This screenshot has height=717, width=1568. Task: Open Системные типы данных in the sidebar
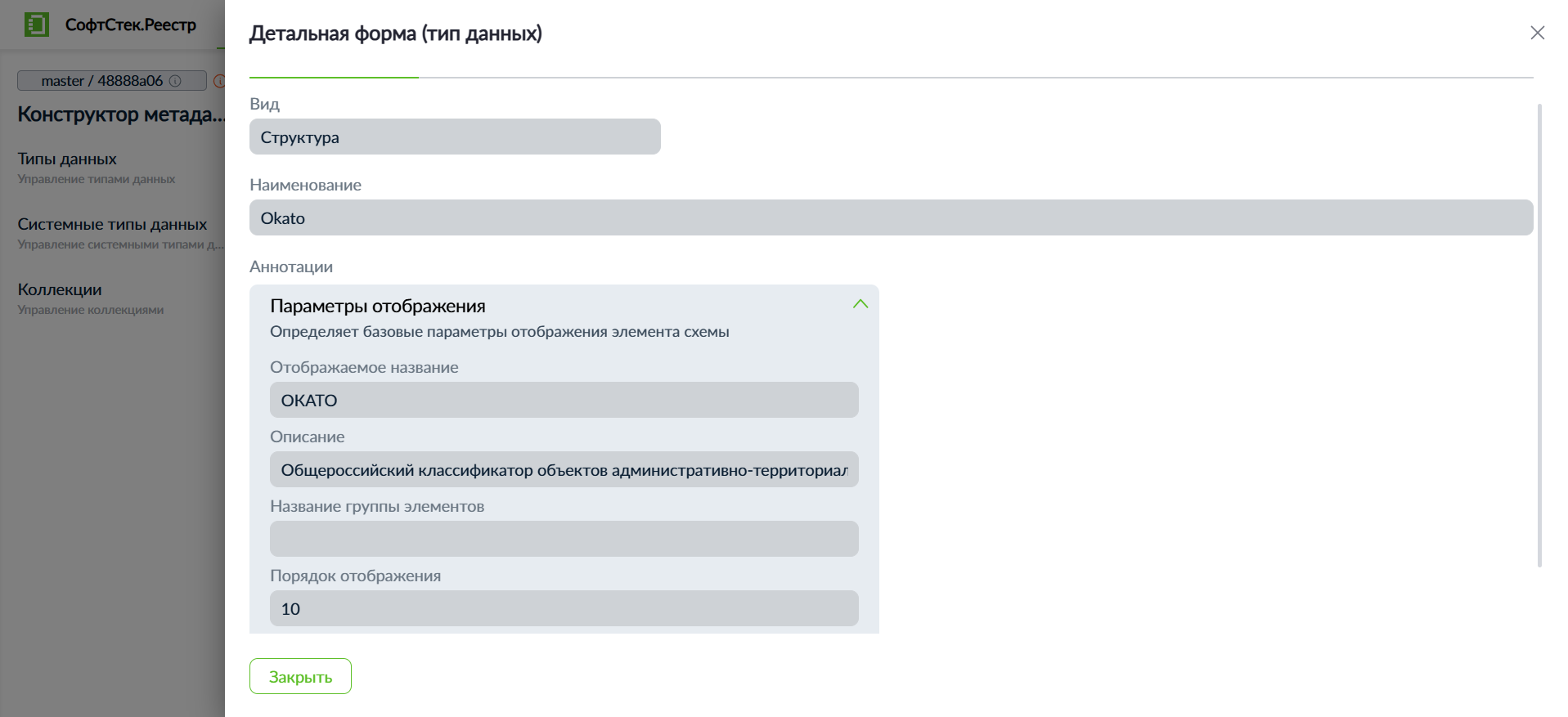pyautogui.click(x=112, y=224)
